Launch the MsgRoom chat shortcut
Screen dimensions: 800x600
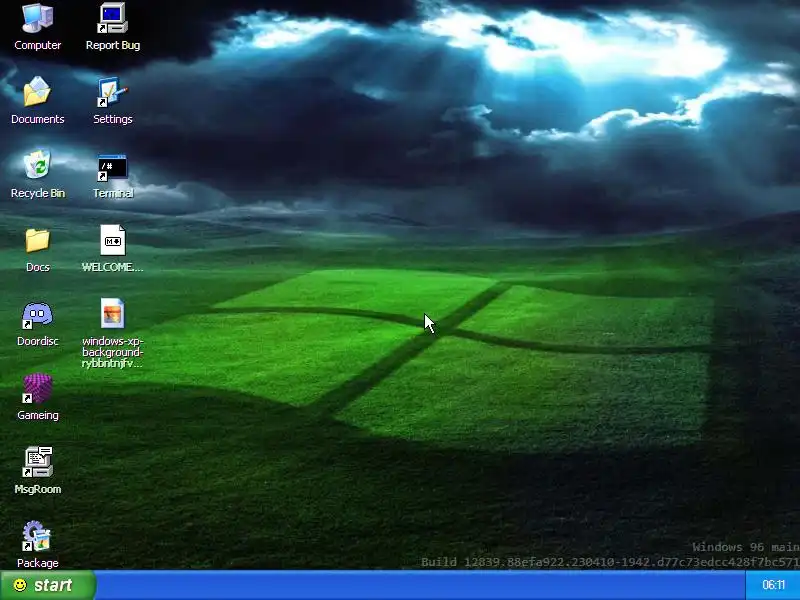(x=37, y=471)
